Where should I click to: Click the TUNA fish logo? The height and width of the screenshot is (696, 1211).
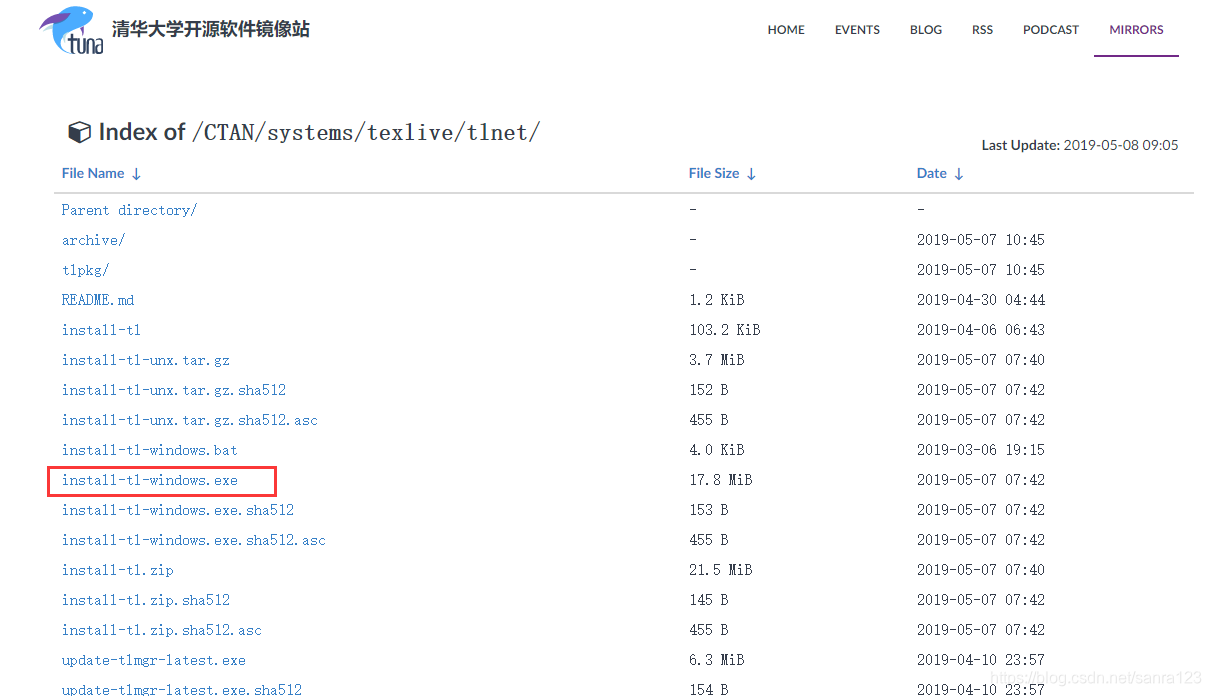tap(71, 30)
